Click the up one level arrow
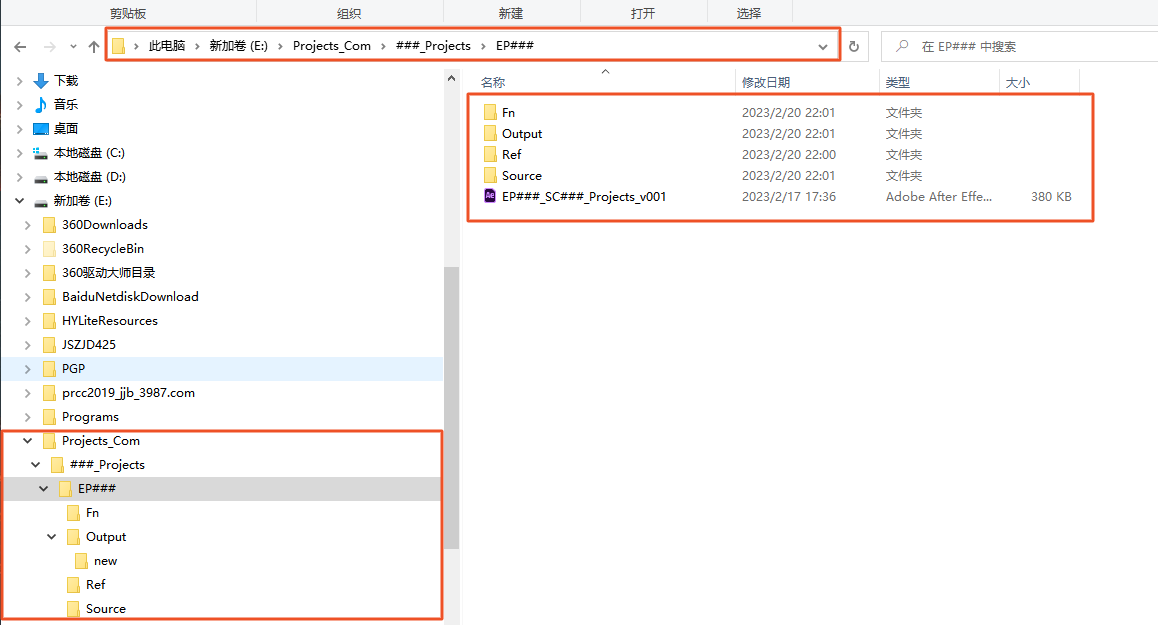 click(x=94, y=47)
